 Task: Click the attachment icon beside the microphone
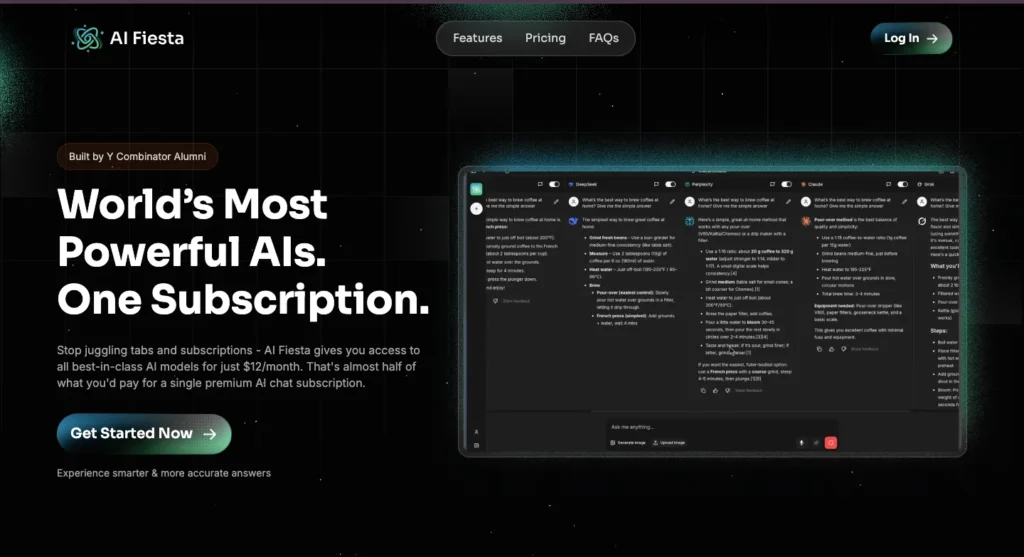(816, 443)
